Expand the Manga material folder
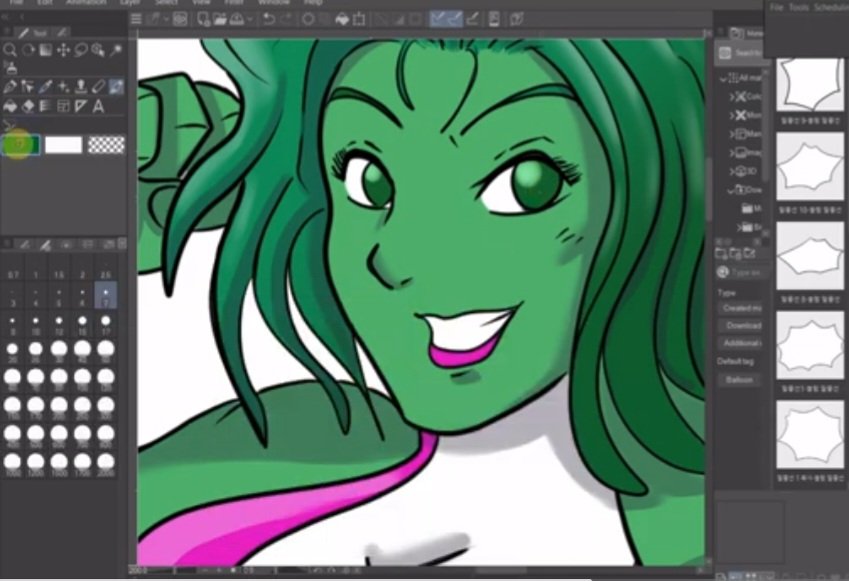The height and width of the screenshot is (581, 849). 732,134
